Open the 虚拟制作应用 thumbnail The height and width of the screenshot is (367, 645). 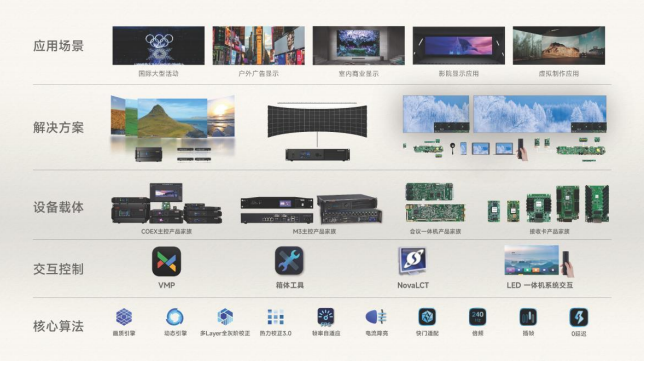pos(559,46)
